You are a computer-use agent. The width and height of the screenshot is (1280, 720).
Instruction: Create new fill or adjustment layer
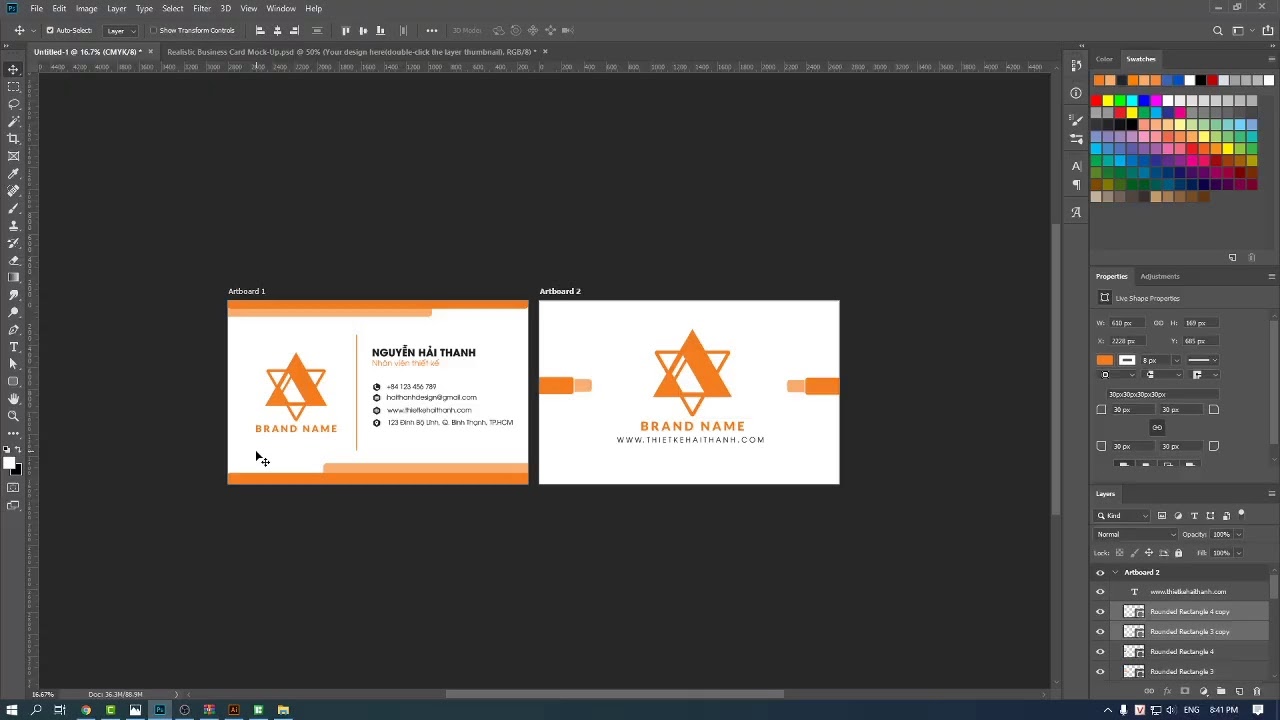tap(1203, 691)
